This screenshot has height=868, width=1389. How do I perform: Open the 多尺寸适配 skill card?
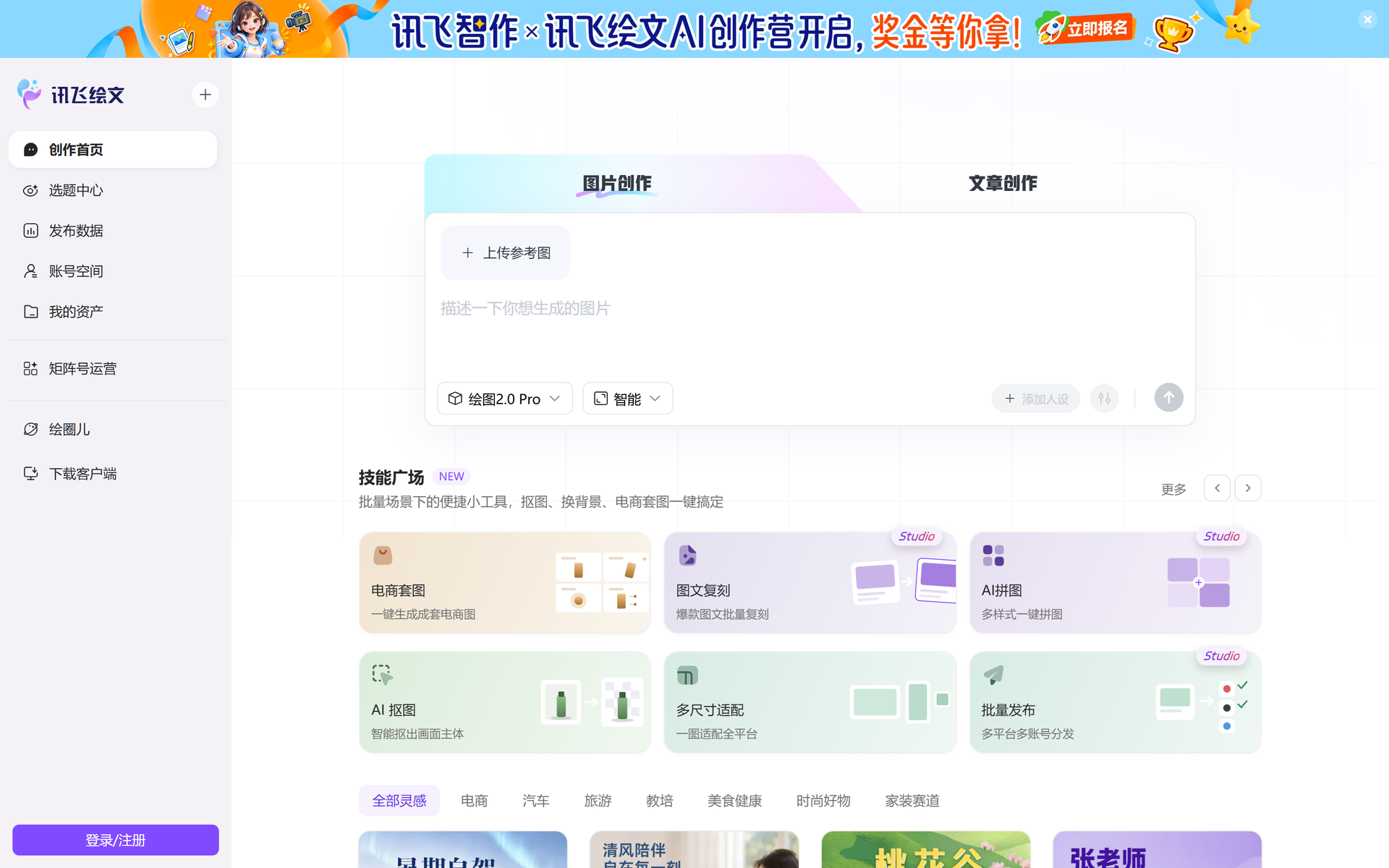click(x=810, y=702)
